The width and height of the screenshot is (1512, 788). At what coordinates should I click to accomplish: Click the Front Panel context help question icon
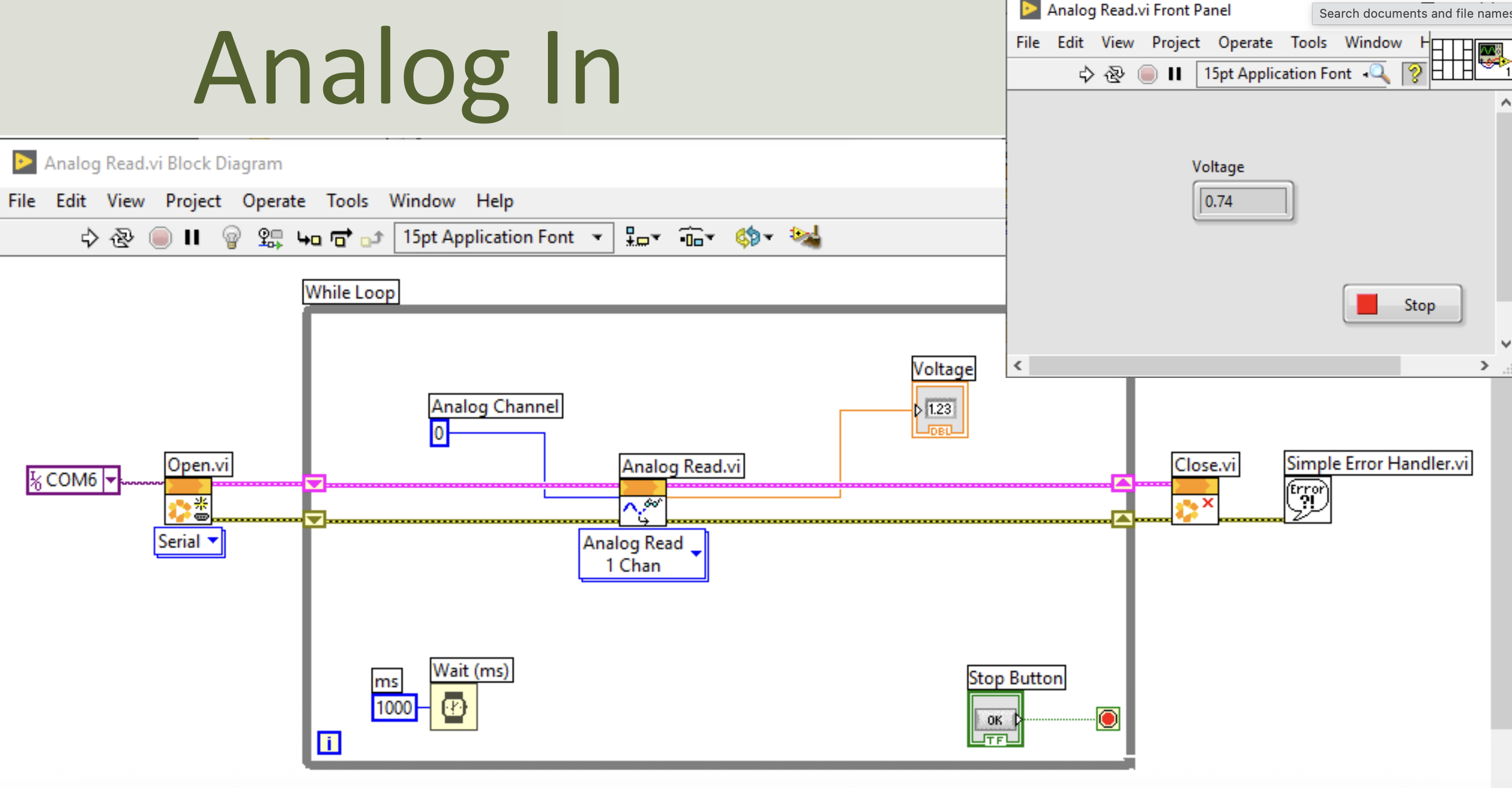click(1415, 74)
